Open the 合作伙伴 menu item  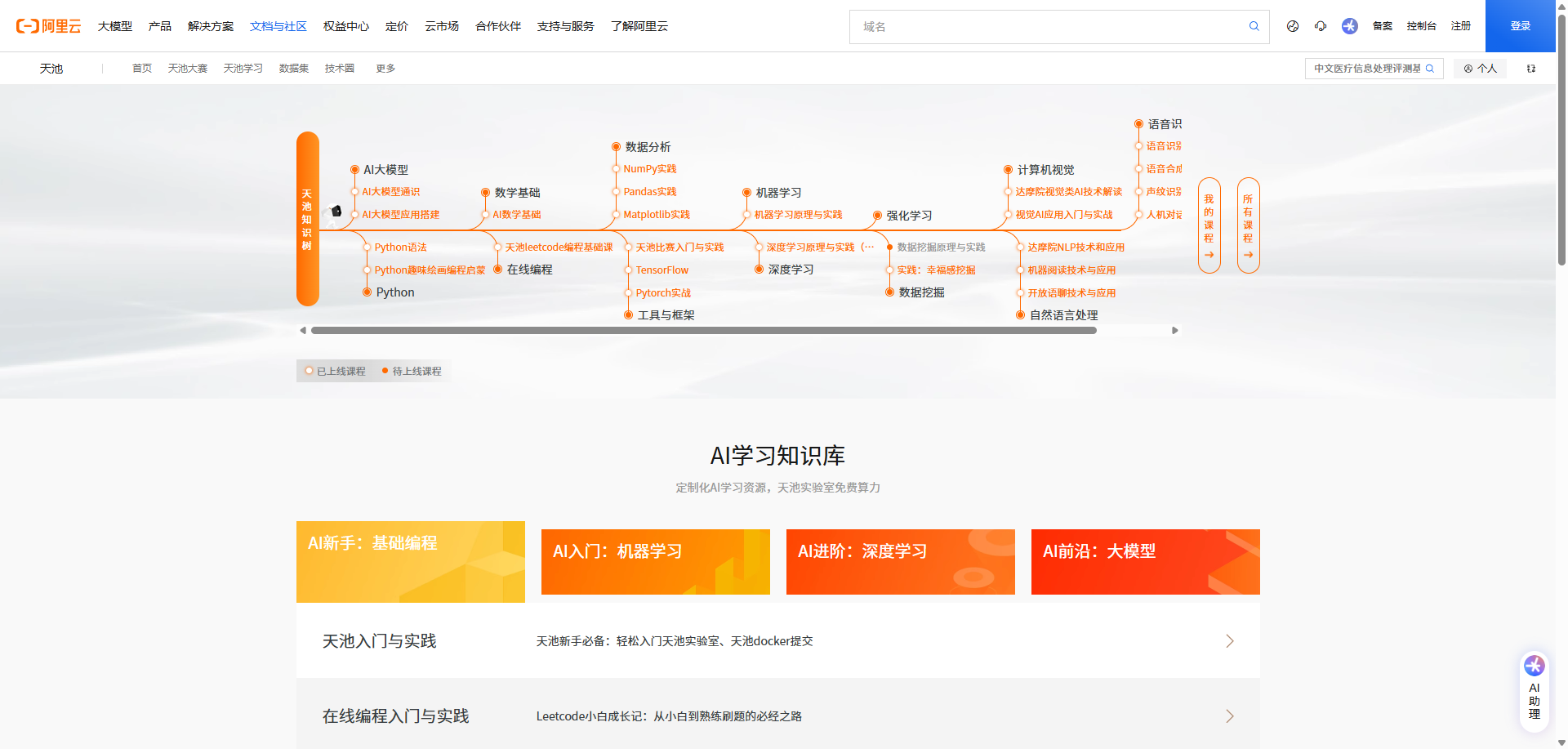point(498,26)
